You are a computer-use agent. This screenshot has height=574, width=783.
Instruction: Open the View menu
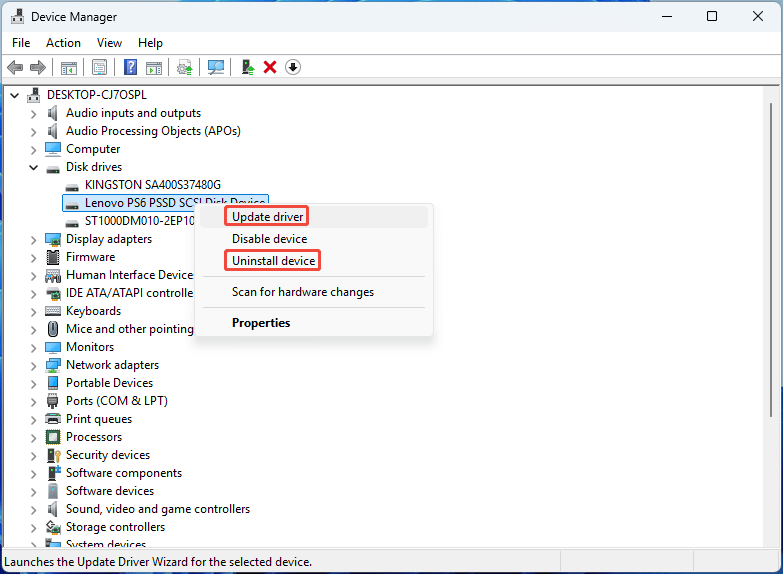(x=109, y=43)
